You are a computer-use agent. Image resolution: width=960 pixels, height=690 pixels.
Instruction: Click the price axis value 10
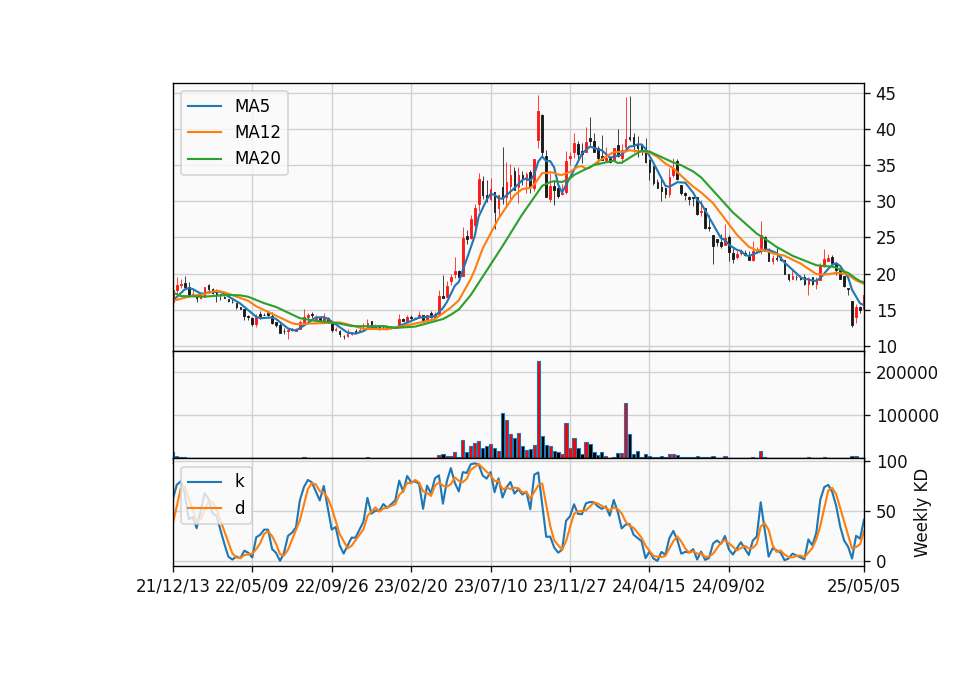coord(885,347)
